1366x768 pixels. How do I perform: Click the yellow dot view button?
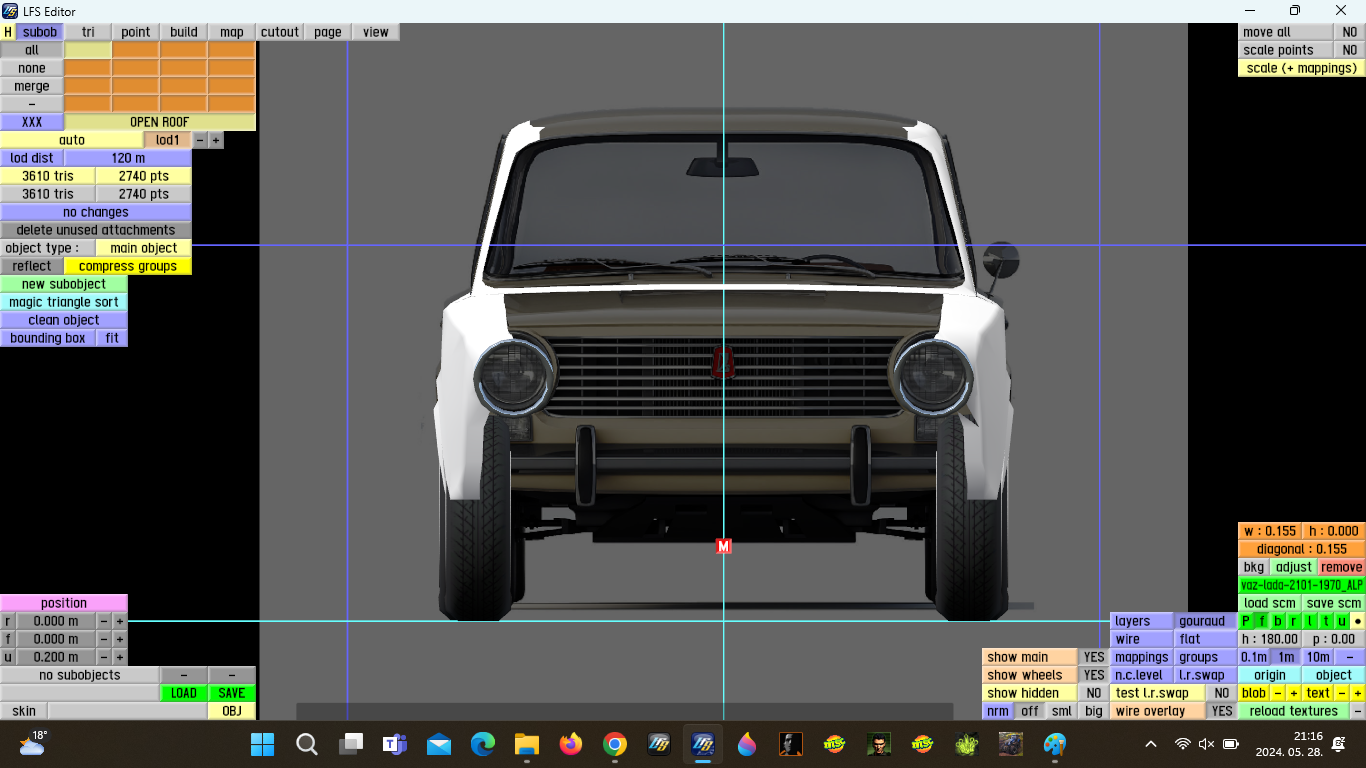[x=1357, y=621]
